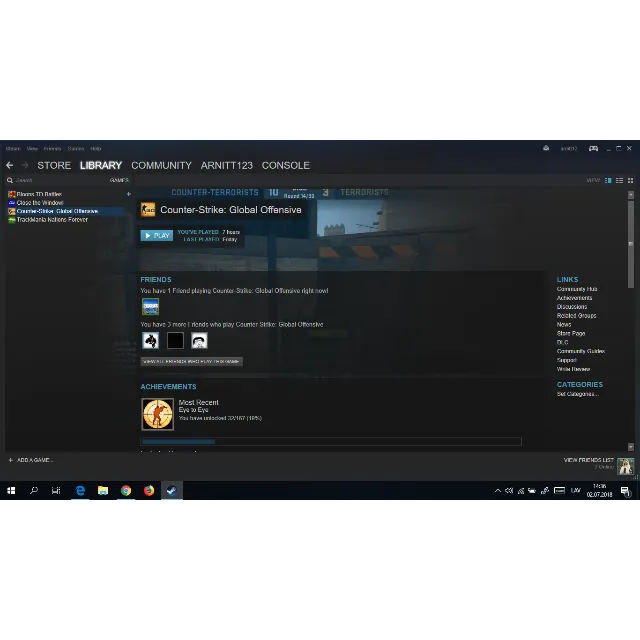640x640 pixels.
Task: Open the Help menu
Action: click(96, 149)
